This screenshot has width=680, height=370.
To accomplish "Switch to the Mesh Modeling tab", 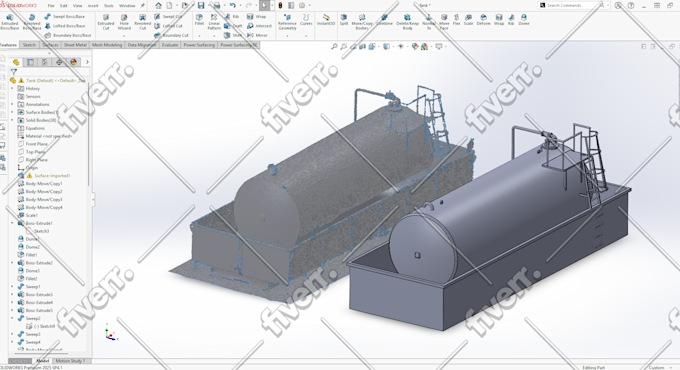I will (x=107, y=45).
